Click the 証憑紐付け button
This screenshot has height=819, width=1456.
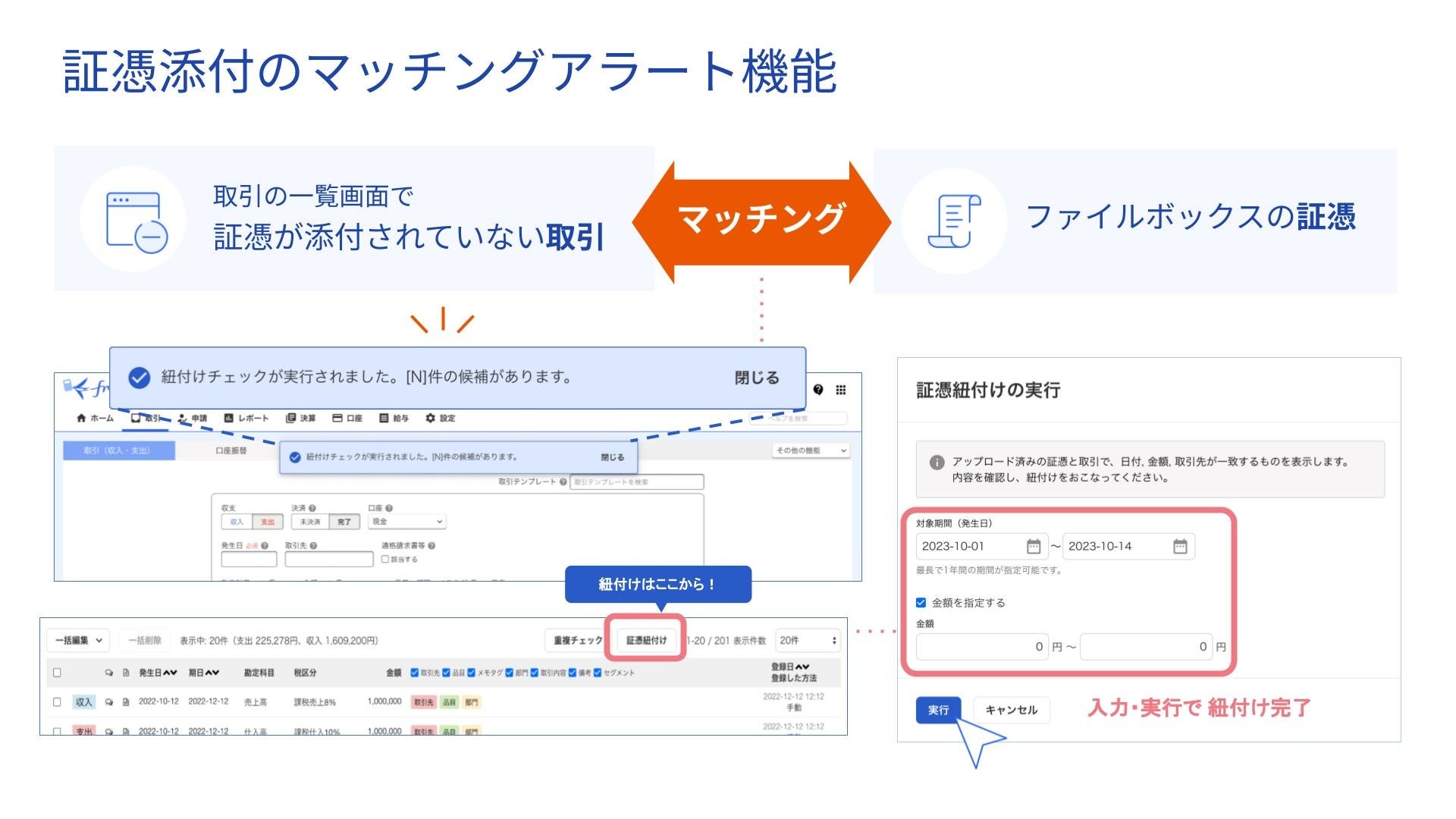(x=646, y=641)
